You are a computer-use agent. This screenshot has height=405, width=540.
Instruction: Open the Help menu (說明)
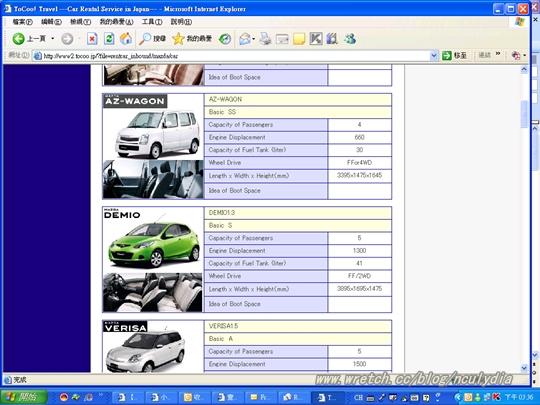click(181, 22)
